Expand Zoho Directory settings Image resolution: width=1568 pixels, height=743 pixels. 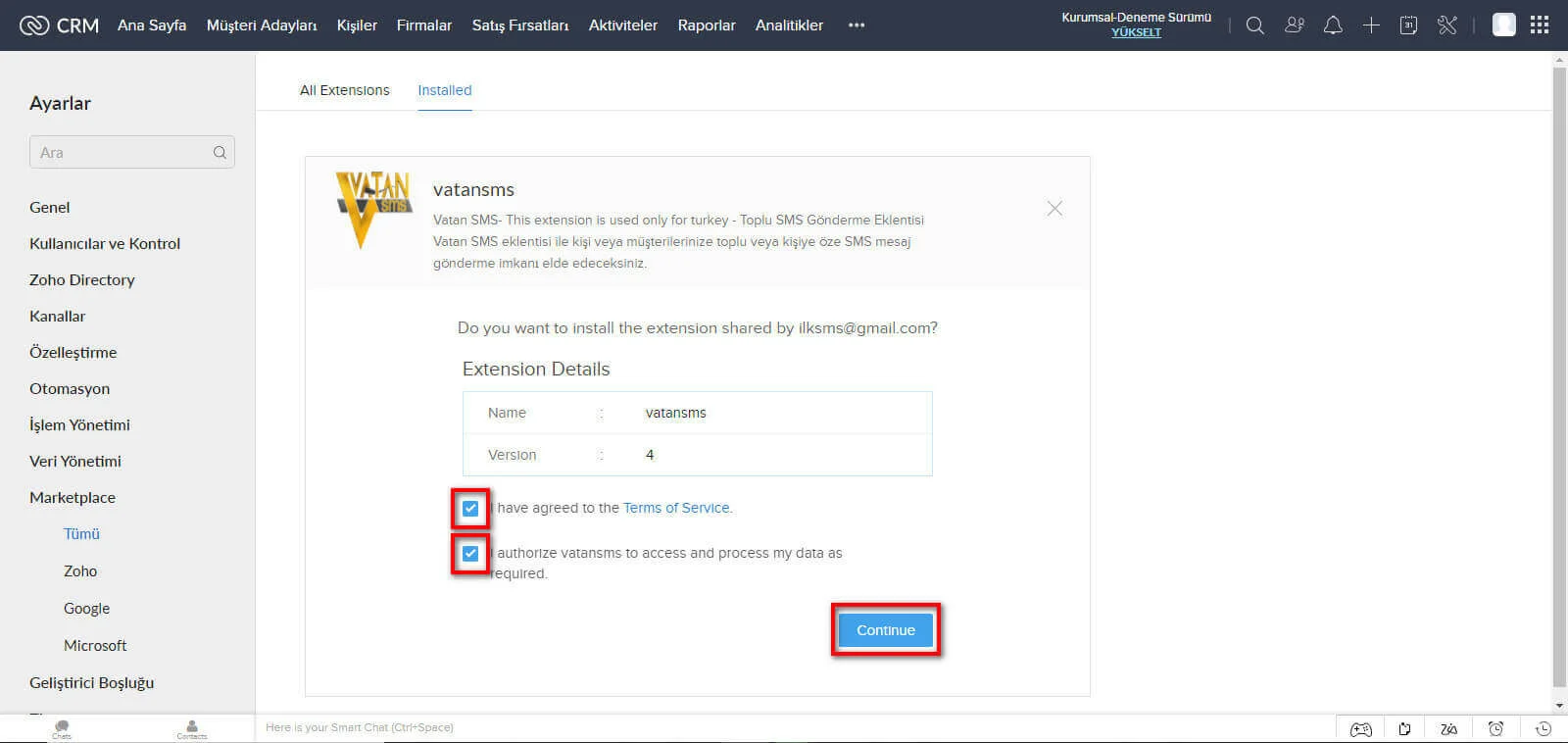coord(82,279)
